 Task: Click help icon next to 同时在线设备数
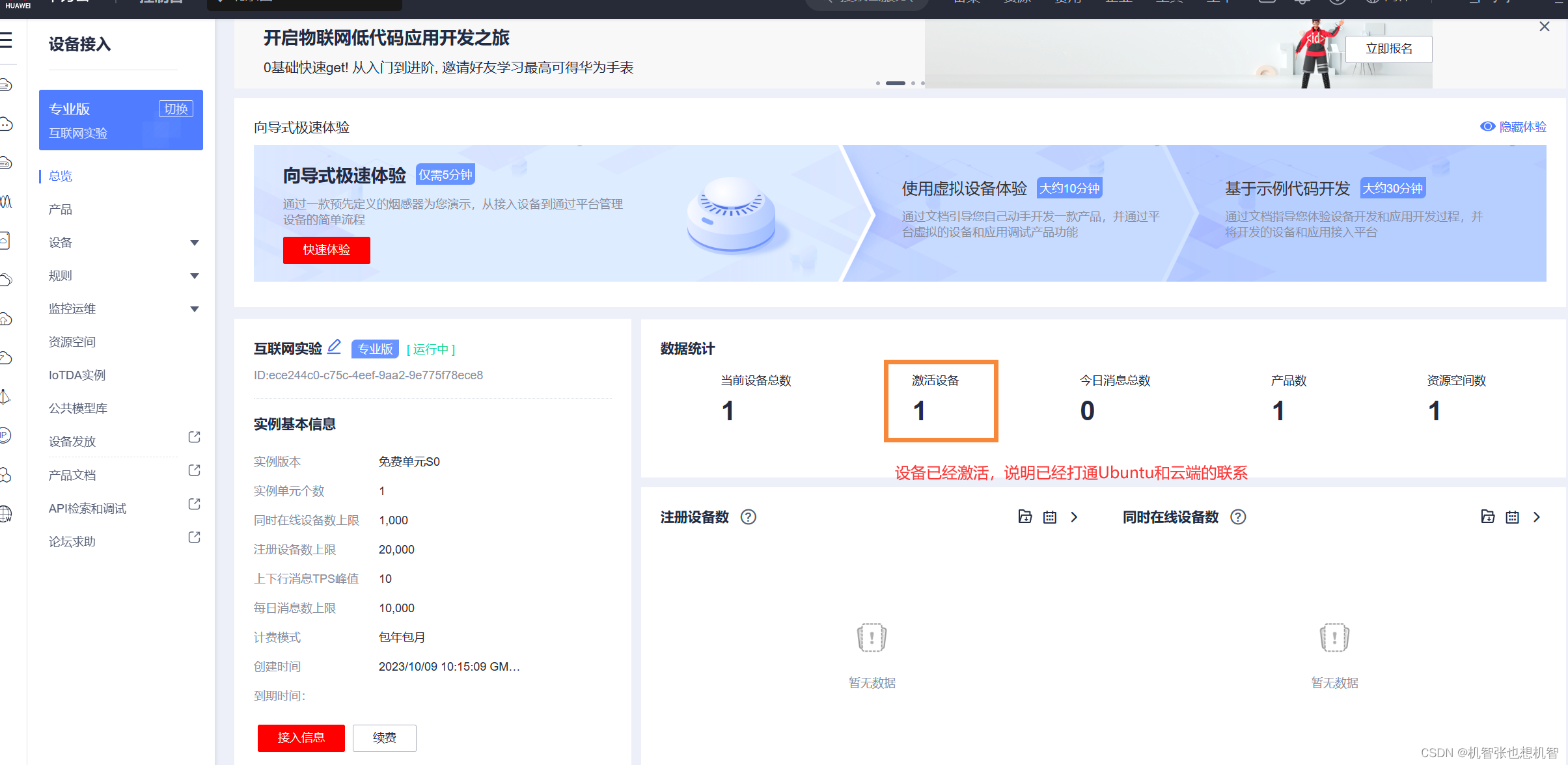click(x=1238, y=517)
